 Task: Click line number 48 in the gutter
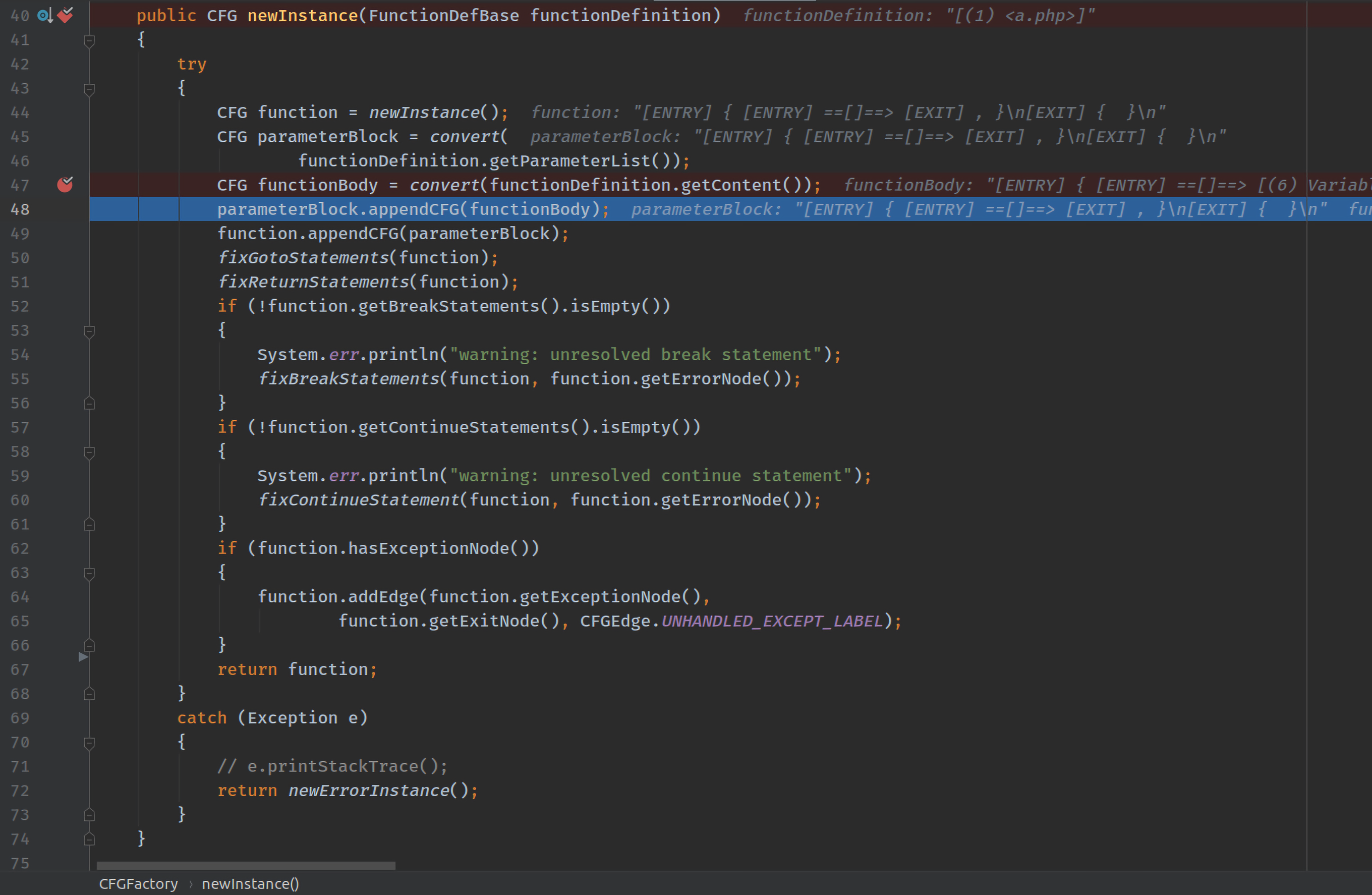pyautogui.click(x=20, y=209)
